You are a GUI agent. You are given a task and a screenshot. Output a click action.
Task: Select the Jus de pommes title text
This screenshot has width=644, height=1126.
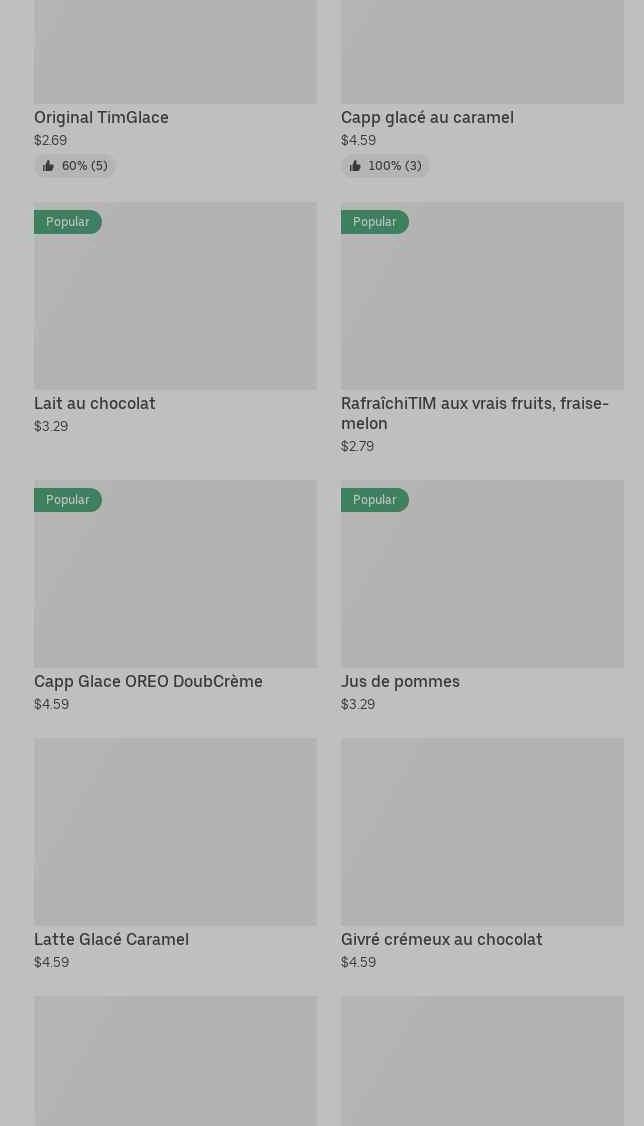tap(400, 681)
